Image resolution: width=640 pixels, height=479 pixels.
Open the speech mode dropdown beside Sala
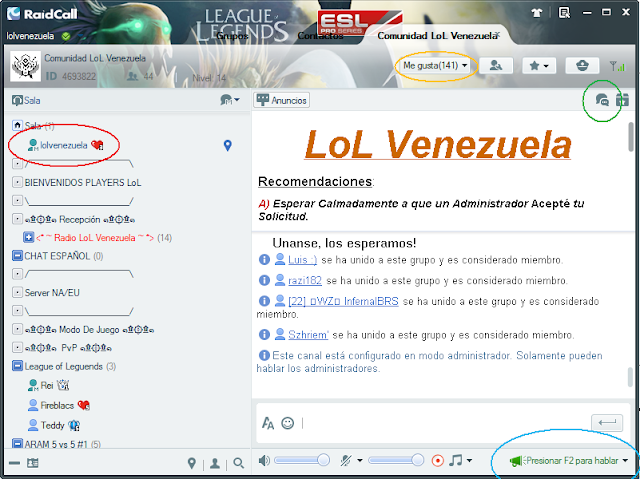click(x=230, y=100)
